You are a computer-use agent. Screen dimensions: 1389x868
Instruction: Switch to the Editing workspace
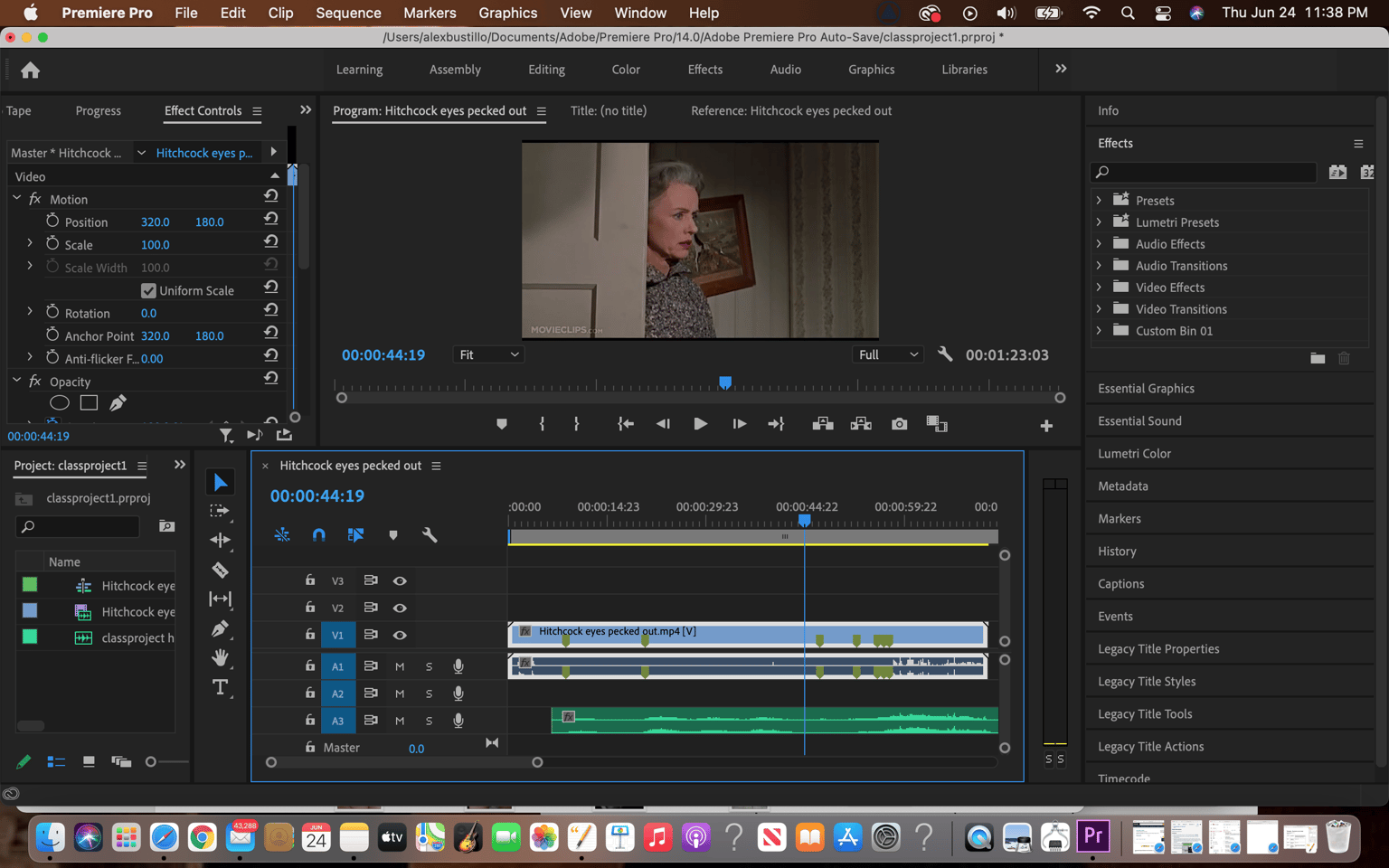point(546,70)
